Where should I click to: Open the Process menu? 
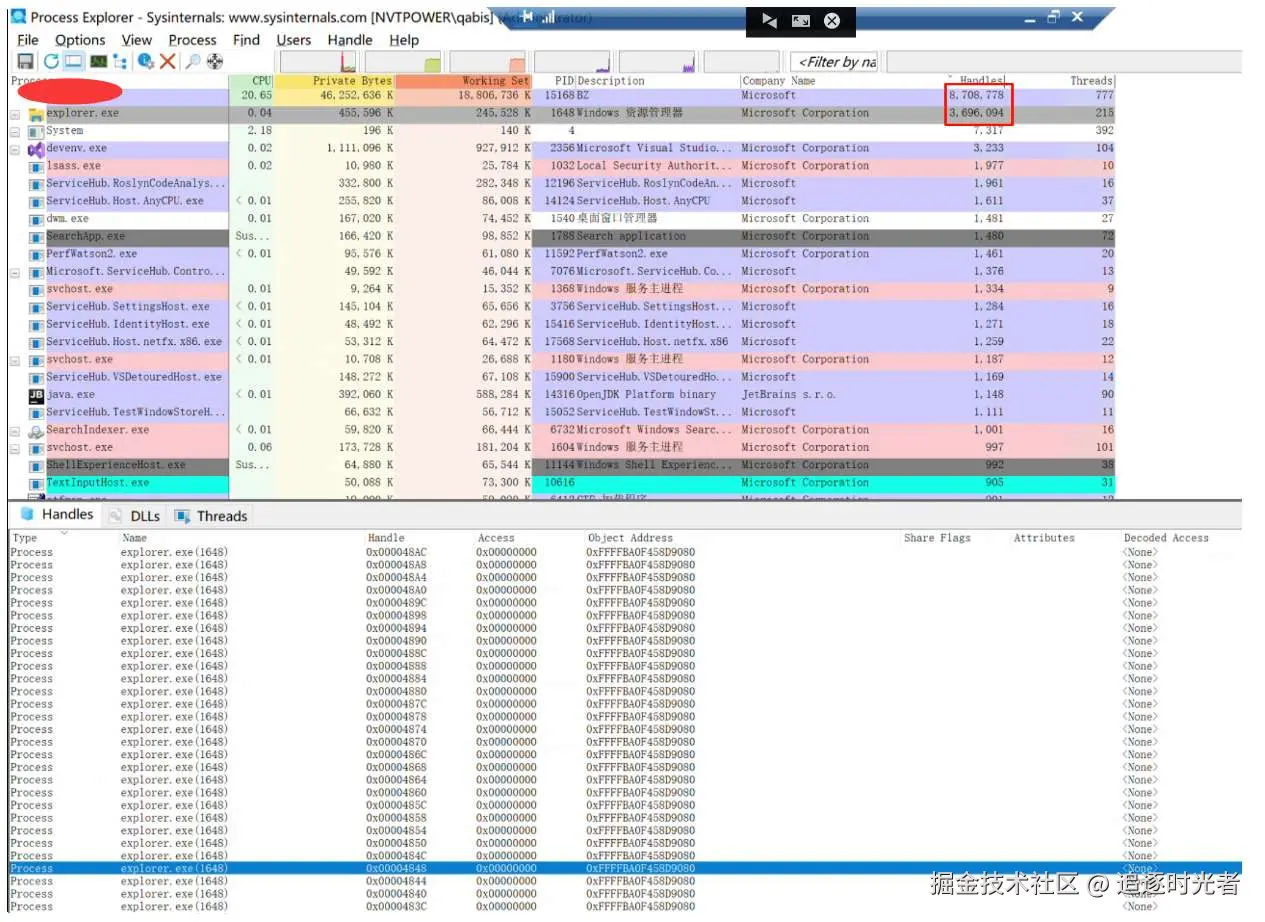click(x=193, y=40)
